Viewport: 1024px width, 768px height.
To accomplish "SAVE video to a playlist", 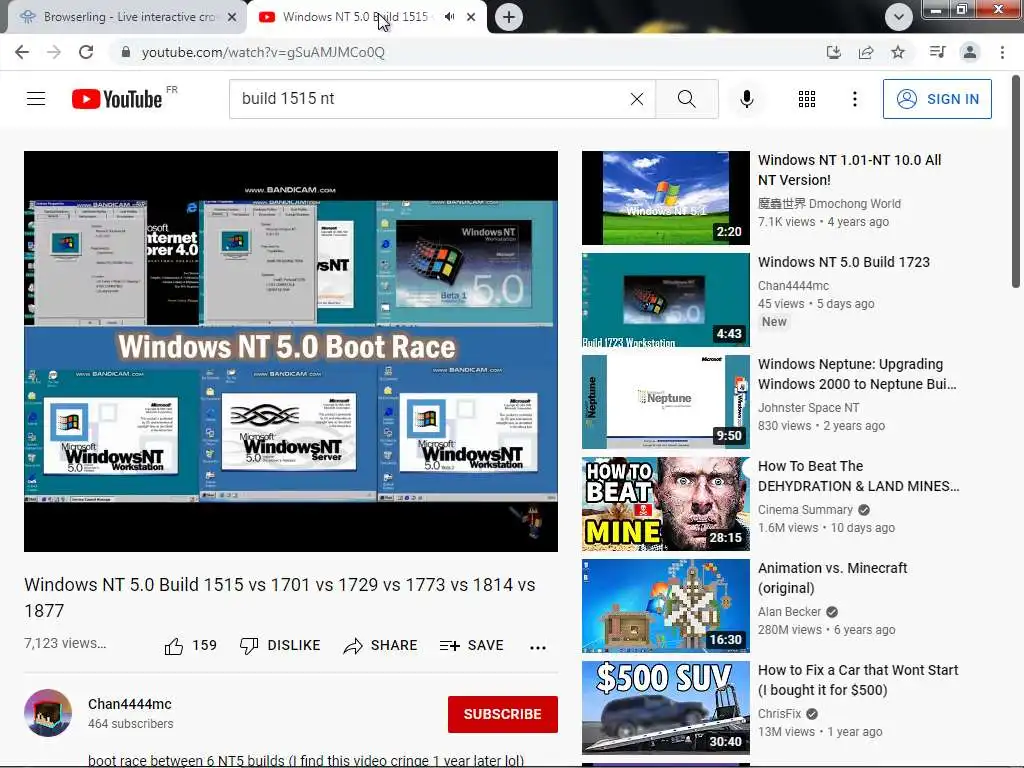I will pos(472,645).
